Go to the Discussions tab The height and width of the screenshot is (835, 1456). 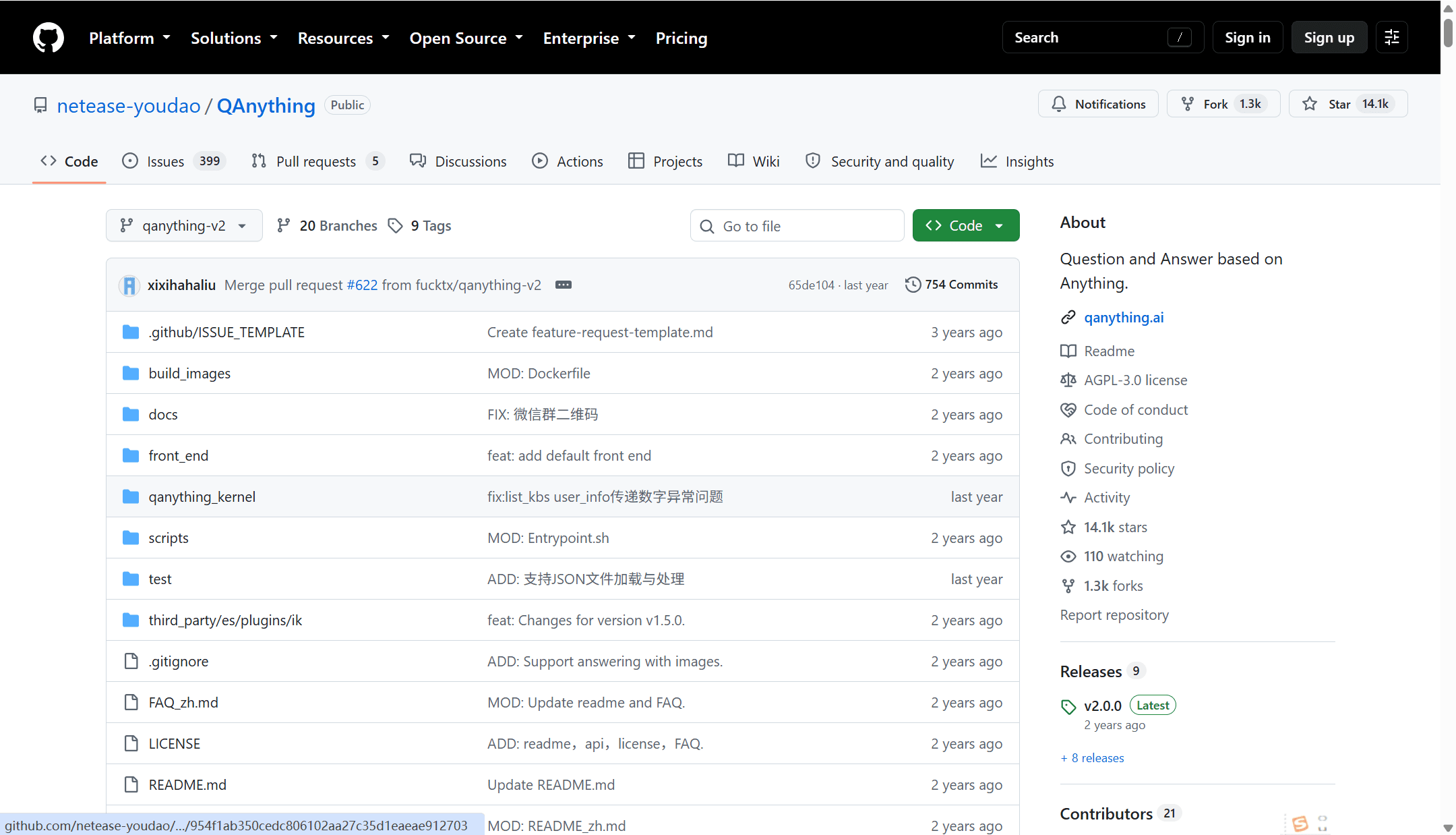click(458, 161)
